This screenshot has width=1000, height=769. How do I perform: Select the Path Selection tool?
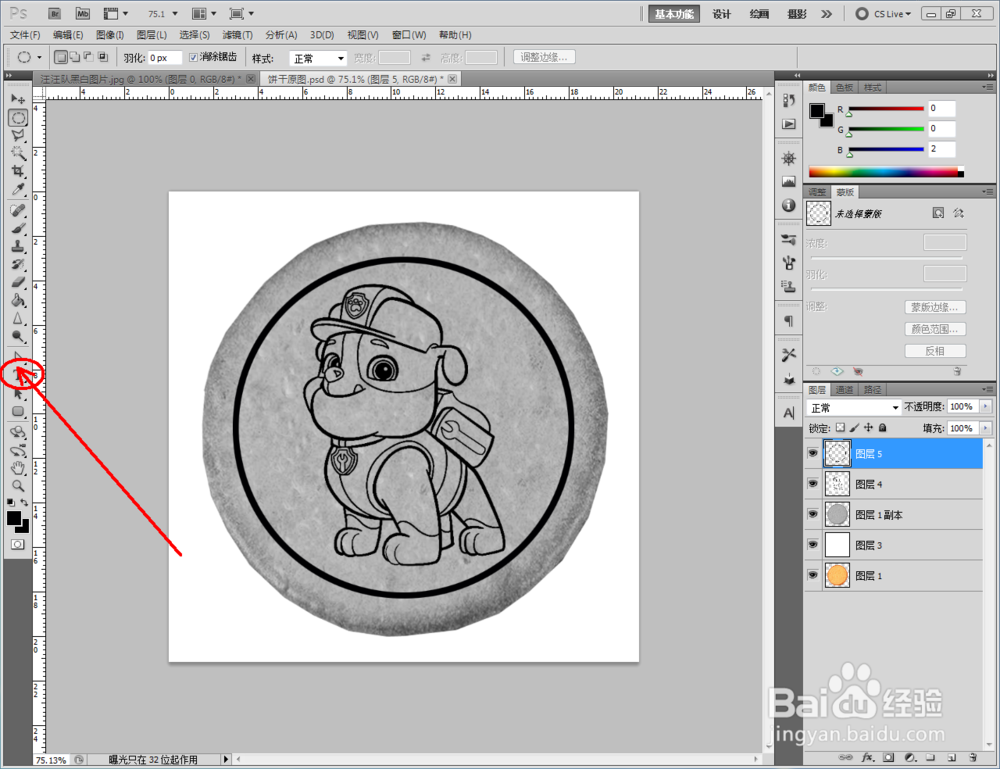[x=18, y=393]
